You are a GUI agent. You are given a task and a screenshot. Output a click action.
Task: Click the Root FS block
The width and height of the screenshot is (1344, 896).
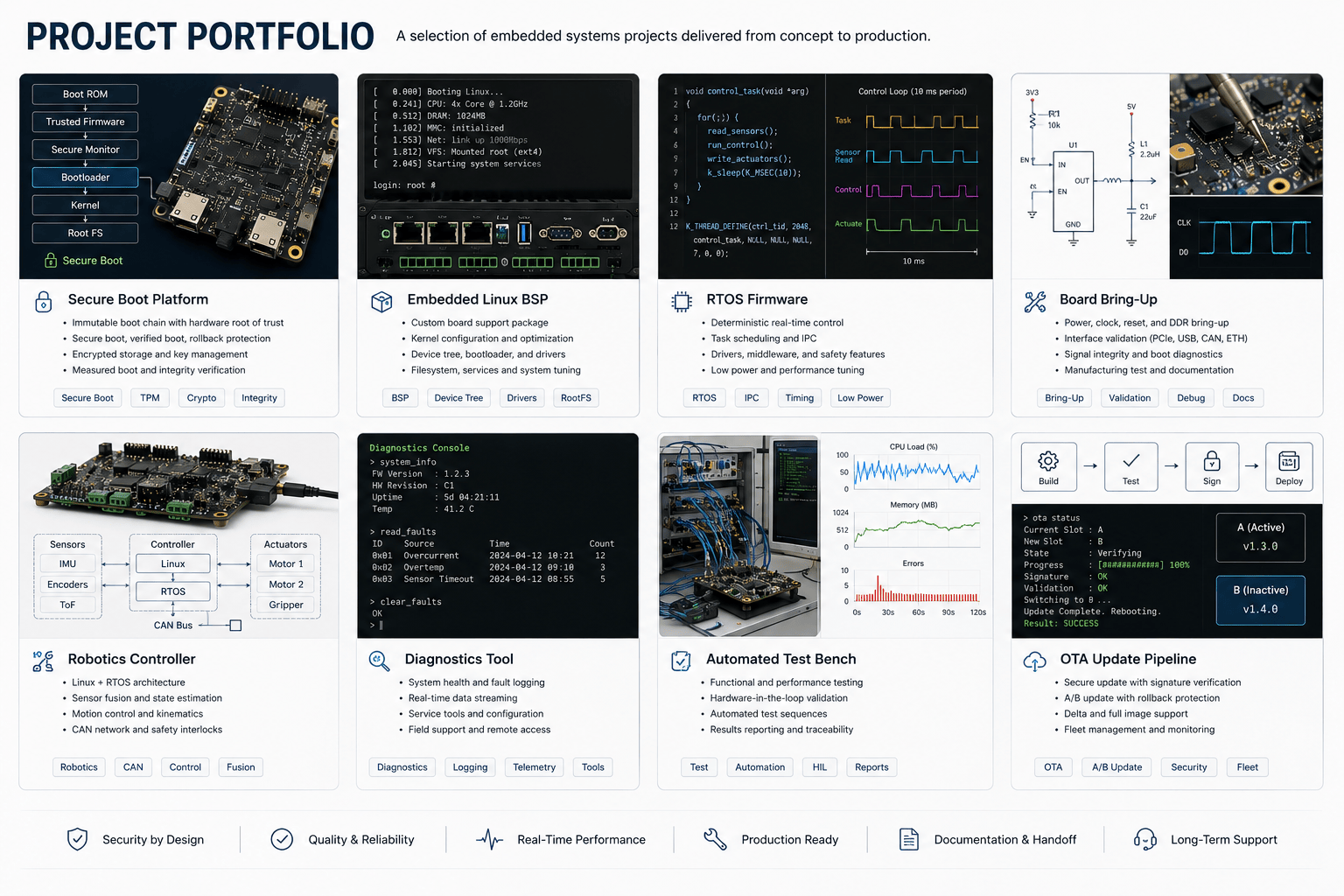[x=85, y=233]
